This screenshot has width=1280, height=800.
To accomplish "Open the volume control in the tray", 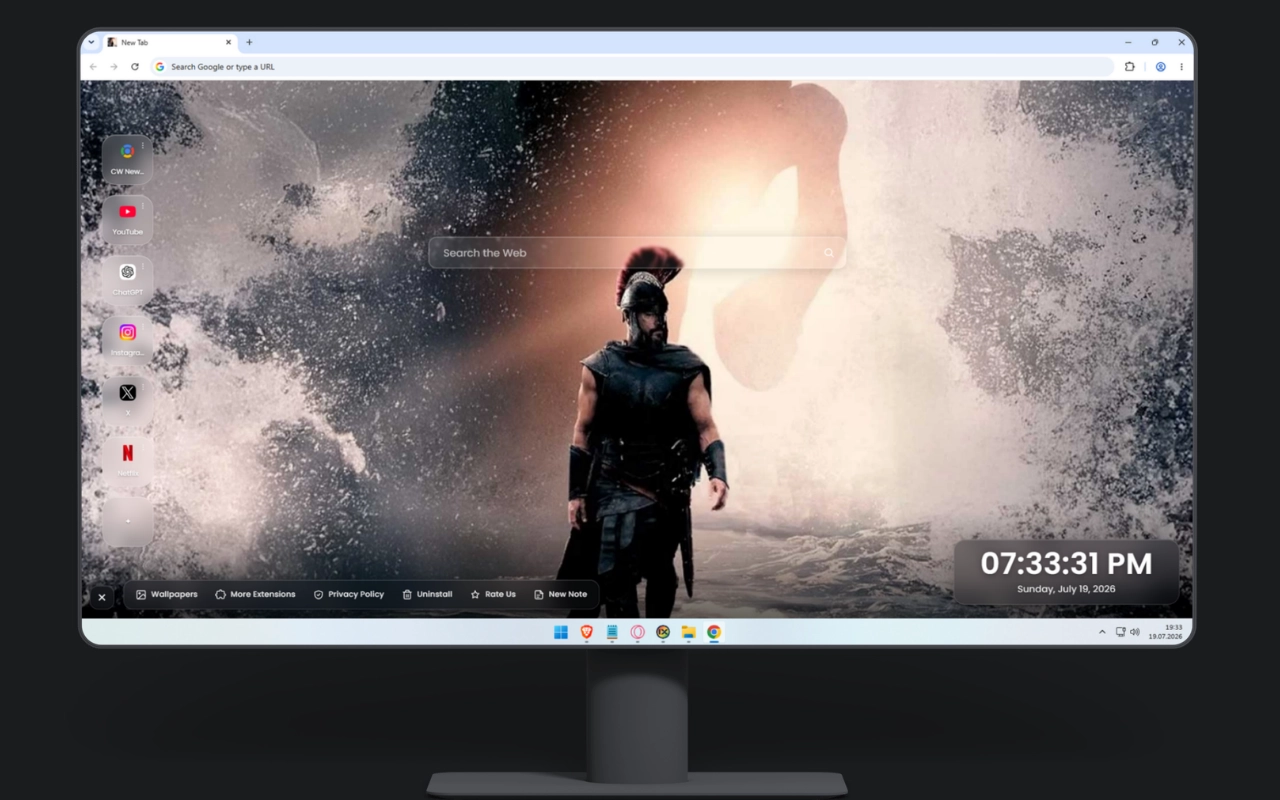I will 1135,632.
